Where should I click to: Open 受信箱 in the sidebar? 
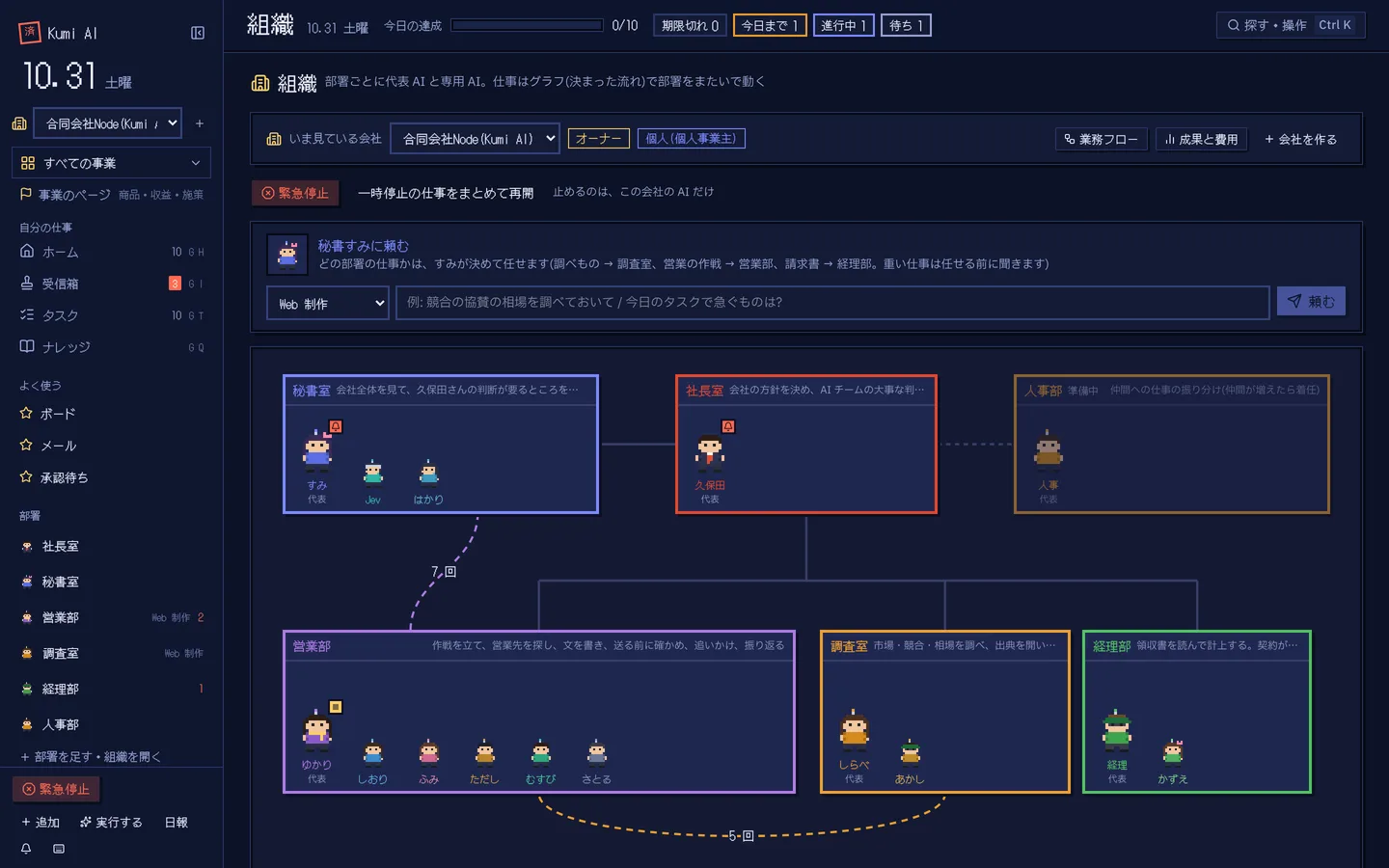tap(111, 284)
